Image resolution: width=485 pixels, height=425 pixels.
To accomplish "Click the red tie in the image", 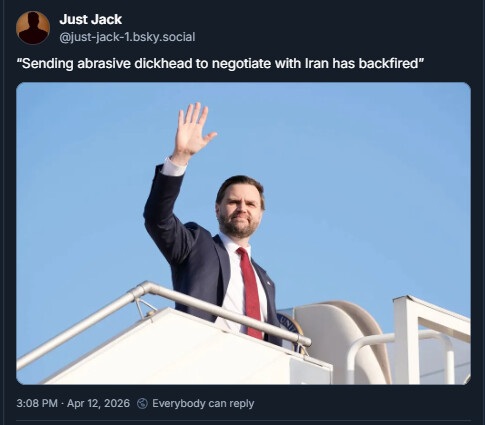I will 250,292.
